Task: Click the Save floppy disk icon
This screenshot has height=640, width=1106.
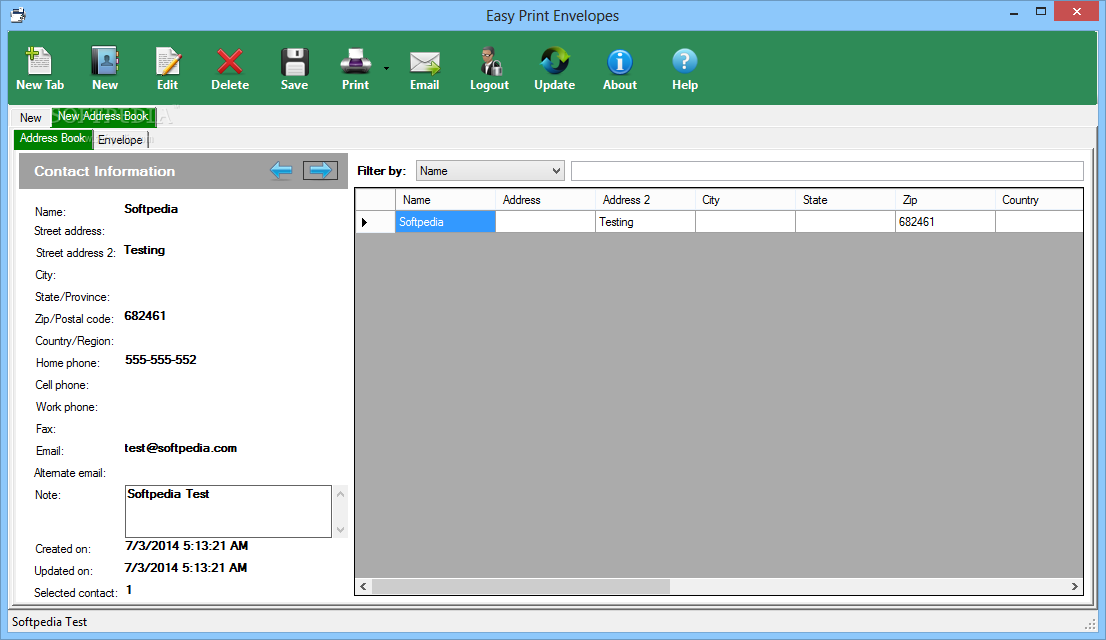Action: point(294,61)
